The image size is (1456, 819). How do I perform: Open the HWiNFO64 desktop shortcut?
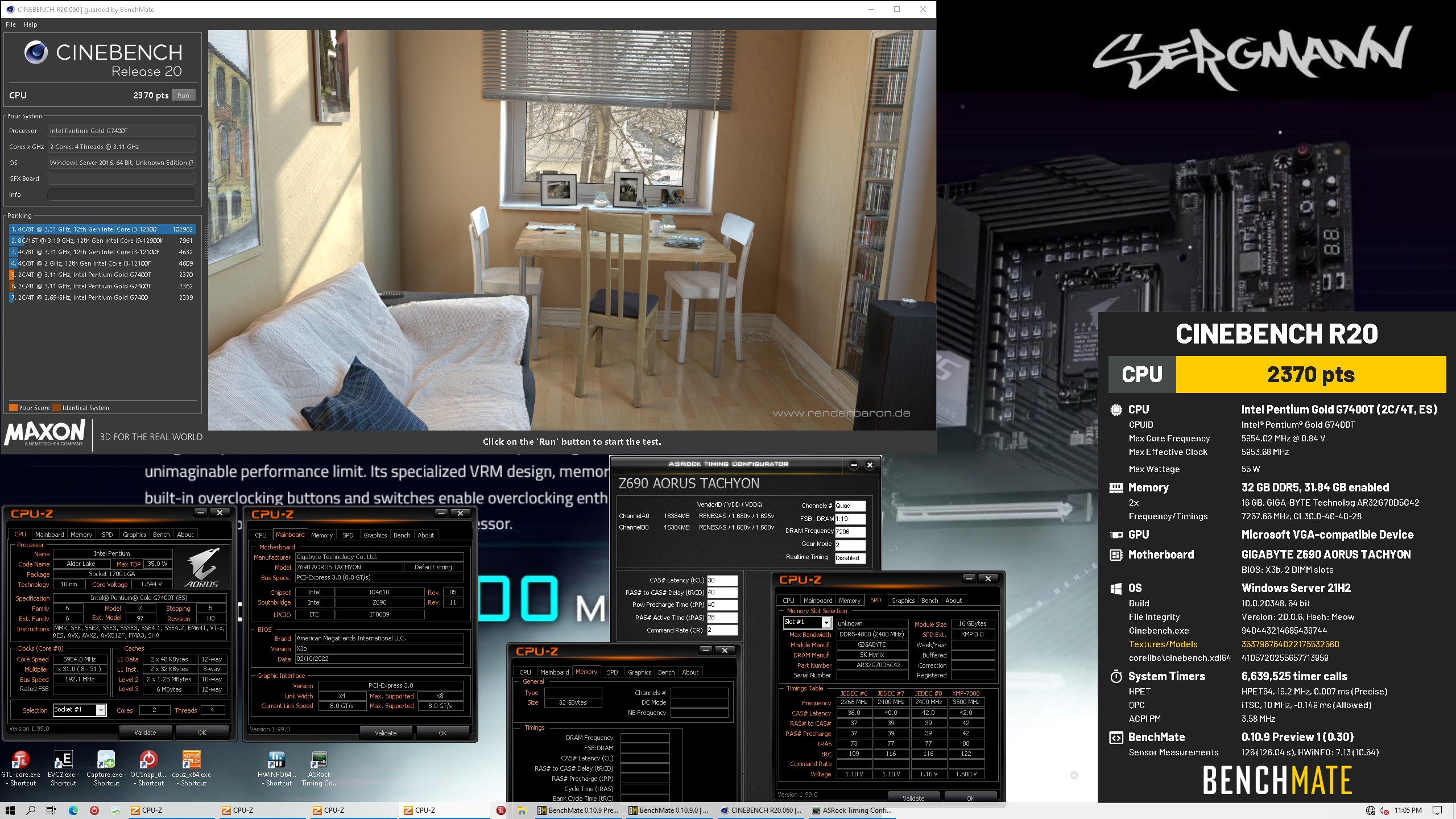click(x=276, y=768)
